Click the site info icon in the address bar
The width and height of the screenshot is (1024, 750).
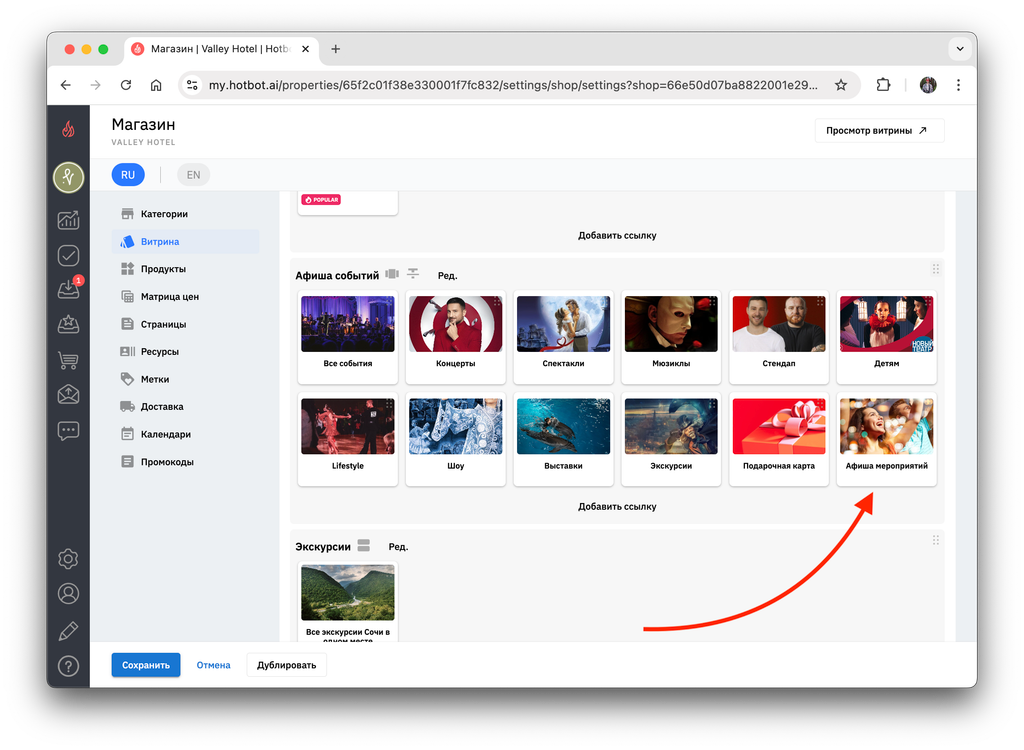click(x=192, y=85)
